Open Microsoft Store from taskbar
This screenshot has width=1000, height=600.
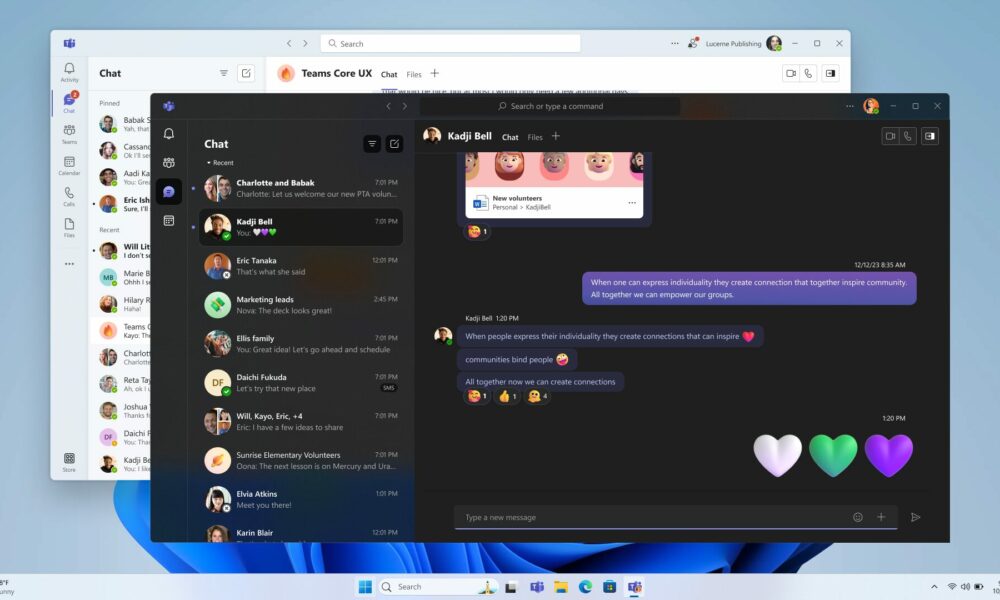coord(610,587)
